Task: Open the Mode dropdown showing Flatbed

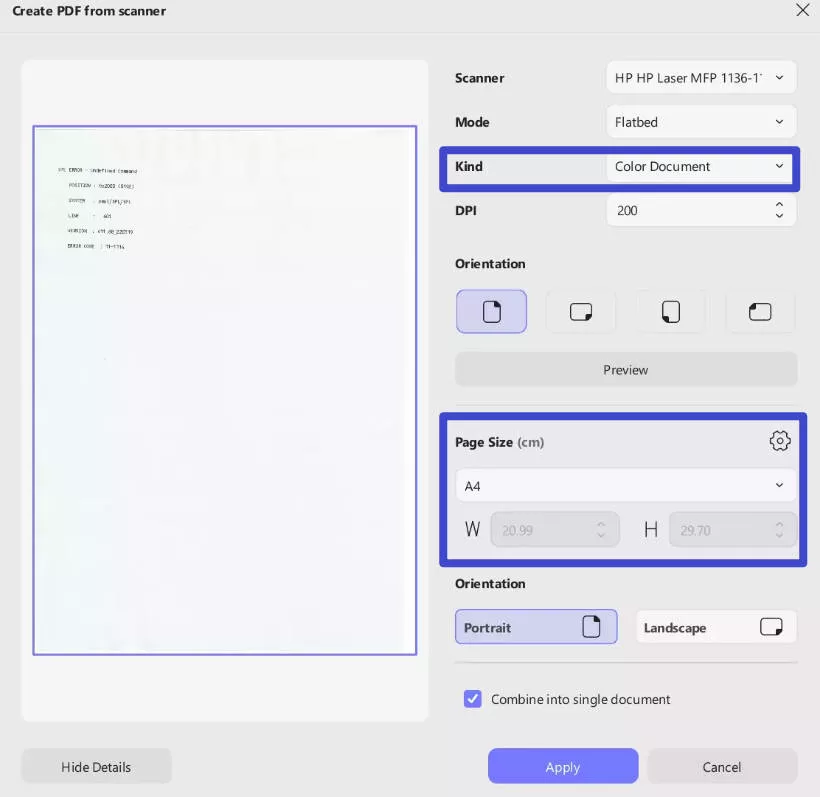Action: (x=700, y=121)
